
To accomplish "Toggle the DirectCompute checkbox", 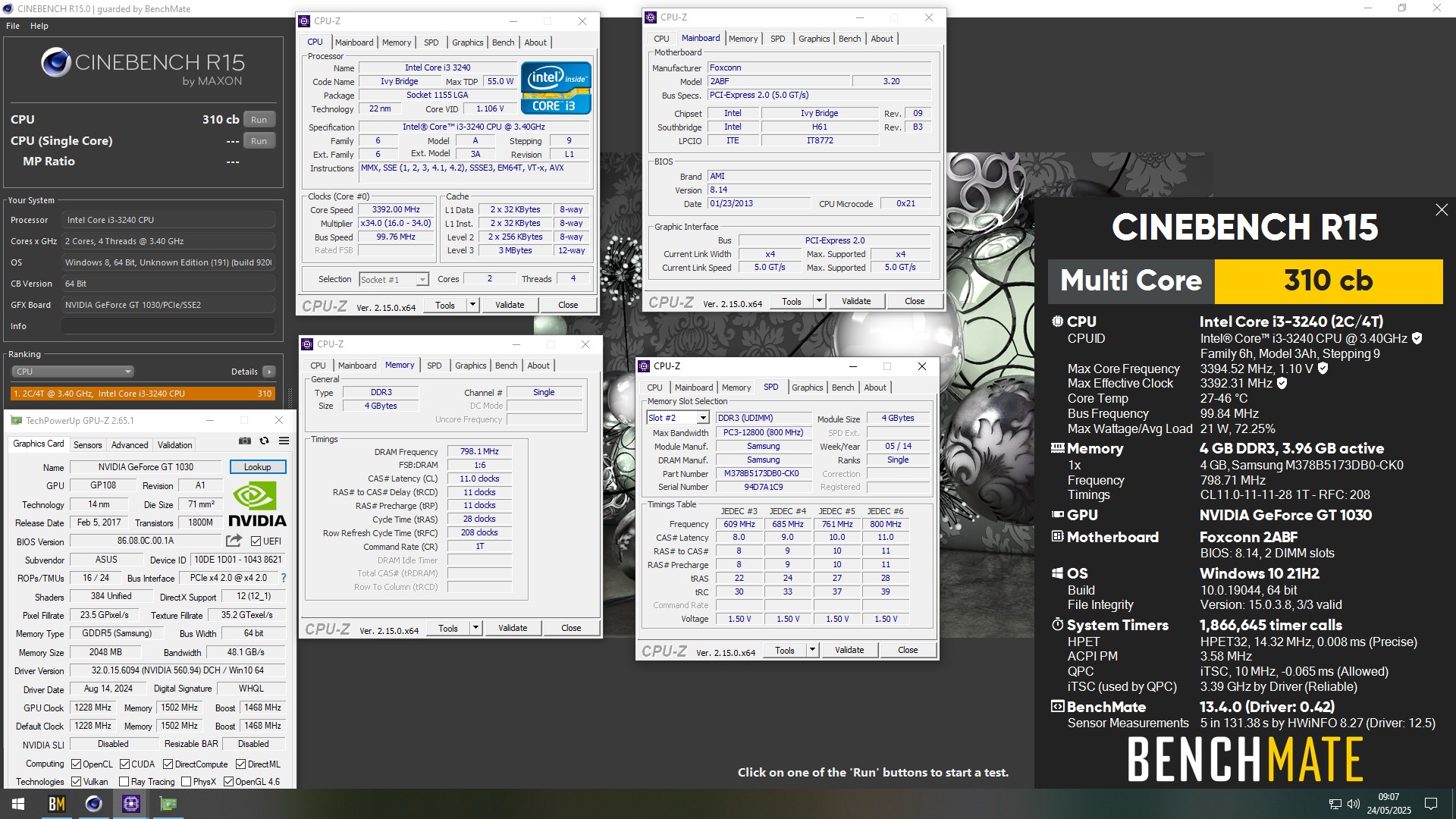I will pyautogui.click(x=168, y=764).
